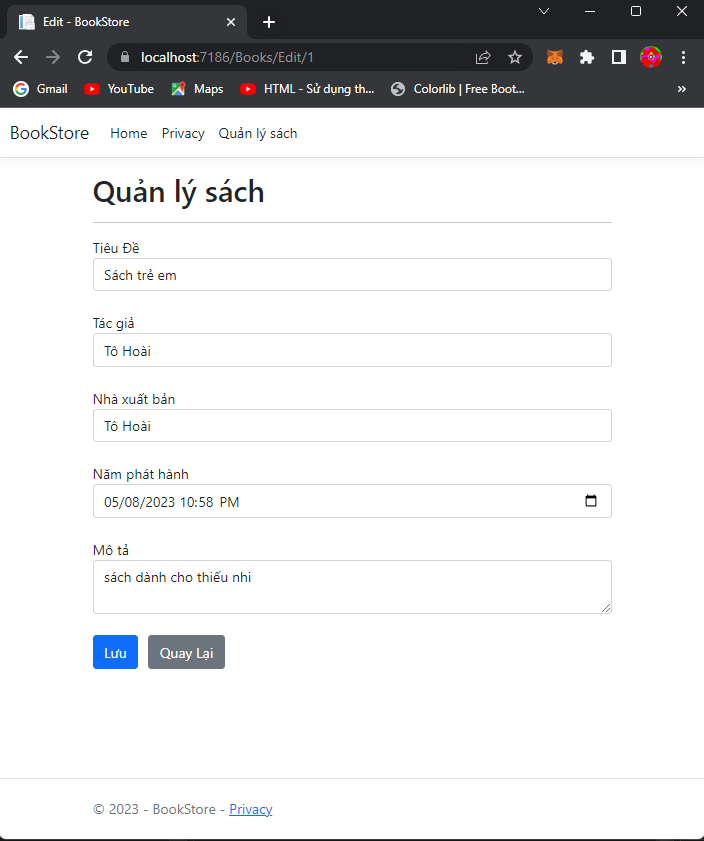Screen dimensions: 704x841
Task: Open the share this page icon
Action: coord(483,57)
